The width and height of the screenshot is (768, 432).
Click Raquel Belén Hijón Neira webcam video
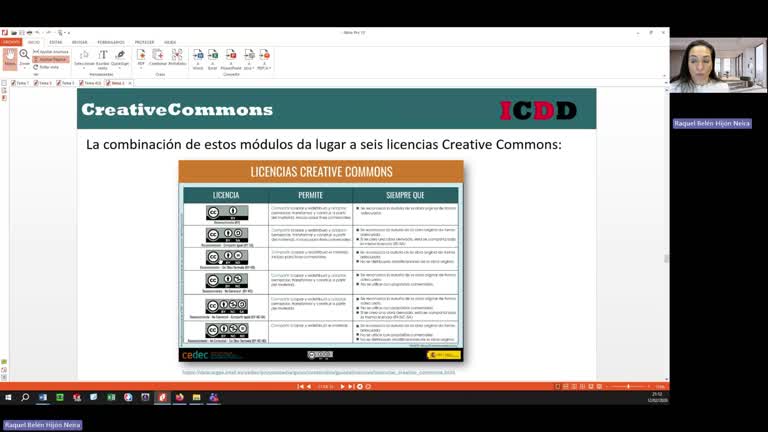tap(719, 65)
